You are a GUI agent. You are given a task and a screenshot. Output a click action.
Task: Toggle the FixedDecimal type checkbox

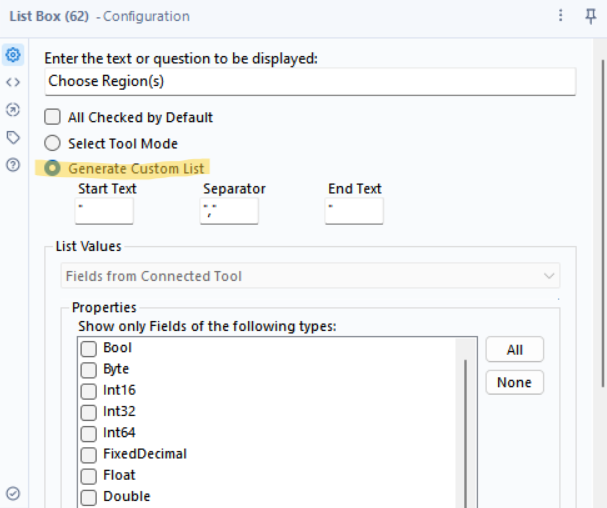(x=89, y=454)
